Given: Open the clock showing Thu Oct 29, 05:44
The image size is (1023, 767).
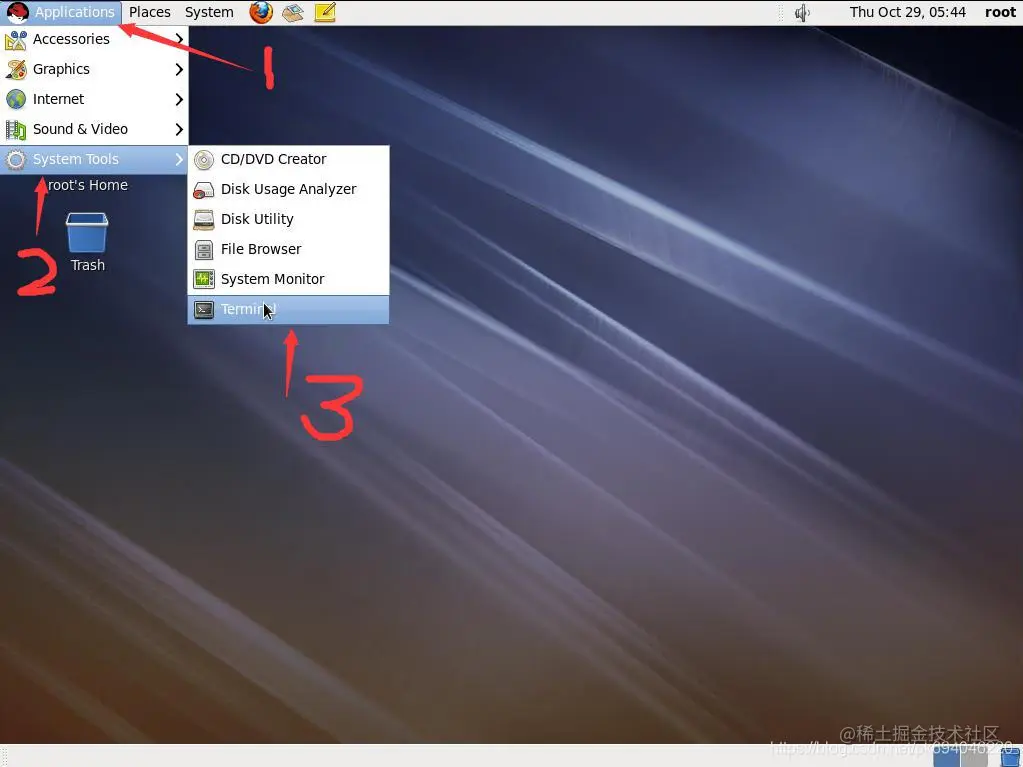Looking at the screenshot, I should [x=907, y=12].
